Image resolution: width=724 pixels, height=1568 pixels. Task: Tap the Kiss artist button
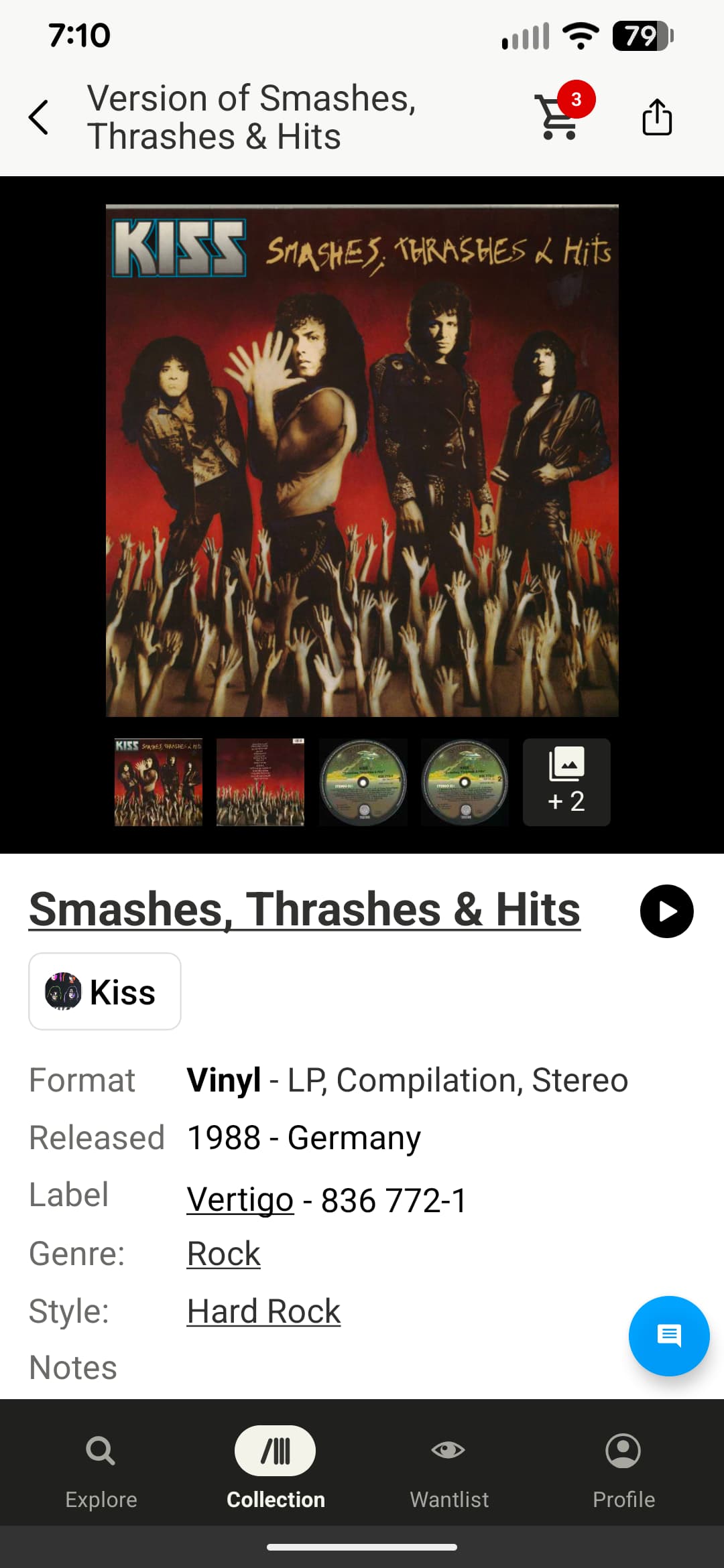(x=105, y=991)
